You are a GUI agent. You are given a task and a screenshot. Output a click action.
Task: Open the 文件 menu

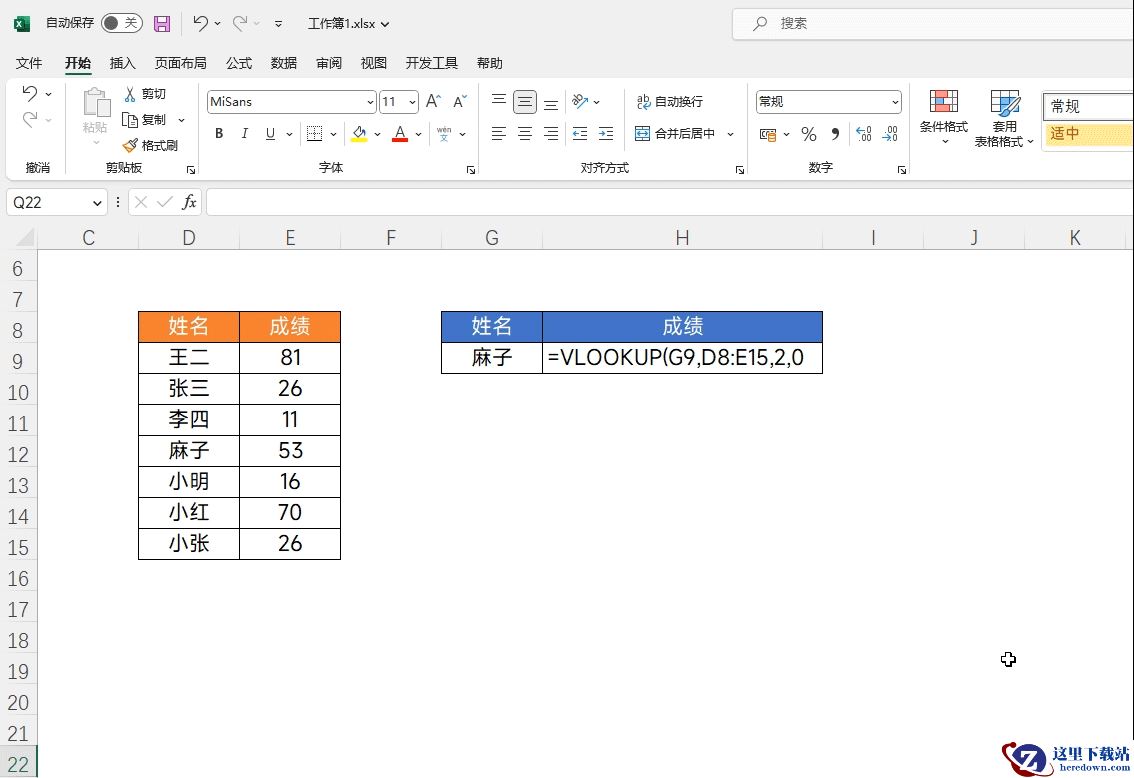pos(29,63)
